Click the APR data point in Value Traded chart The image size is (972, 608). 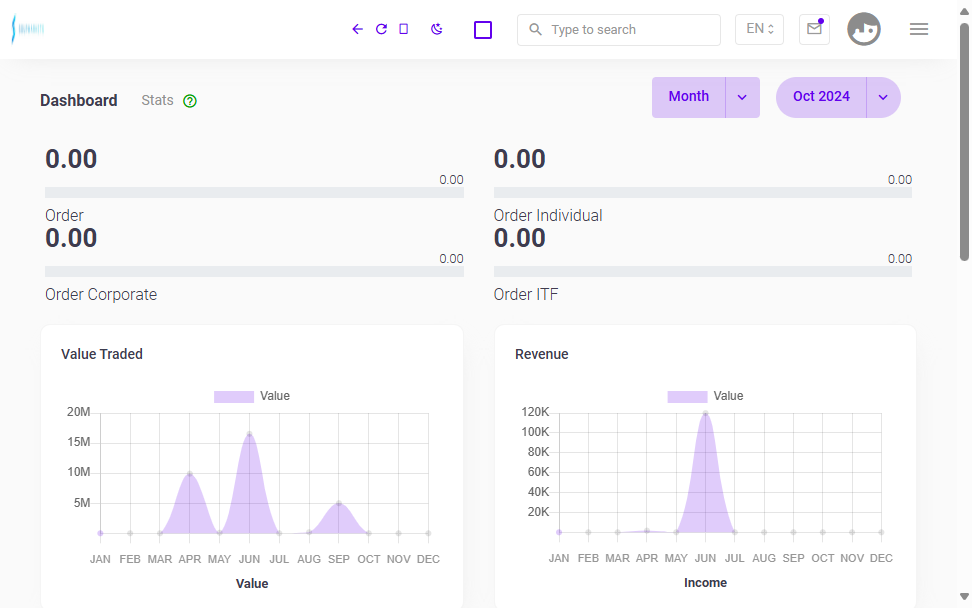(190, 474)
